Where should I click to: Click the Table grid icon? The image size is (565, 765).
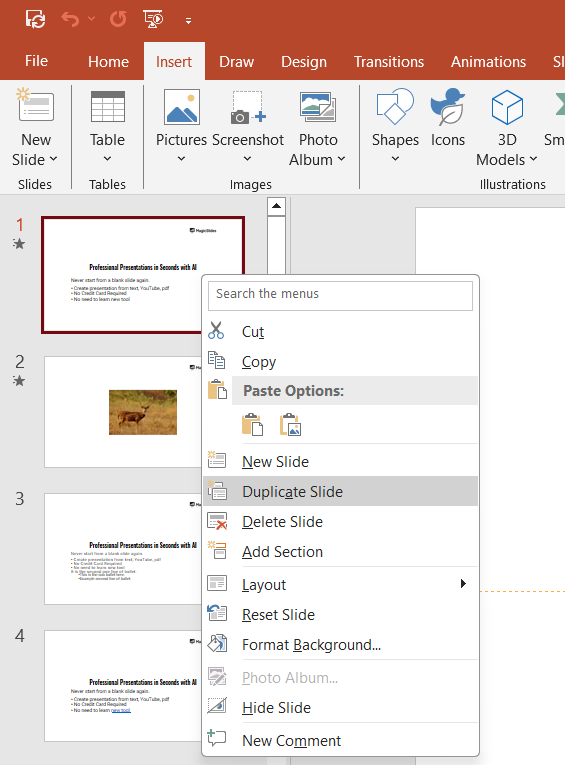tap(108, 106)
